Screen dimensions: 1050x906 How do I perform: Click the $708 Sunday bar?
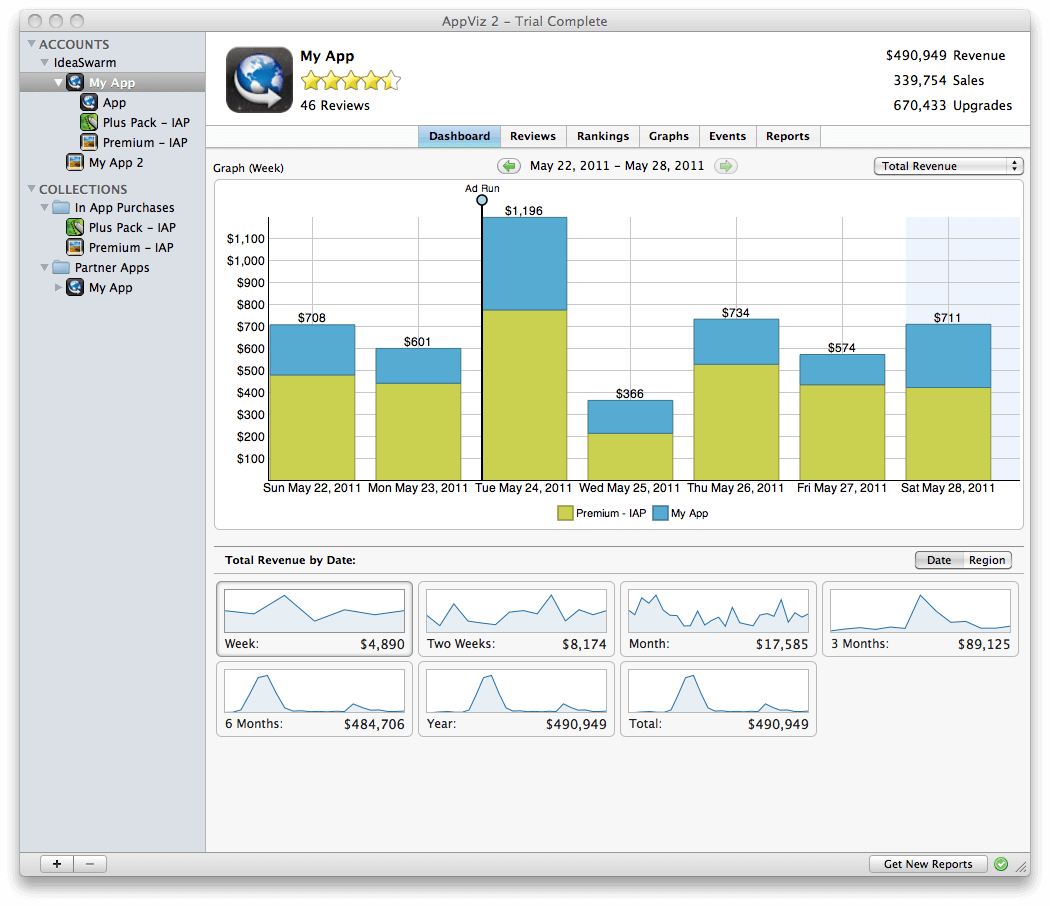click(312, 402)
